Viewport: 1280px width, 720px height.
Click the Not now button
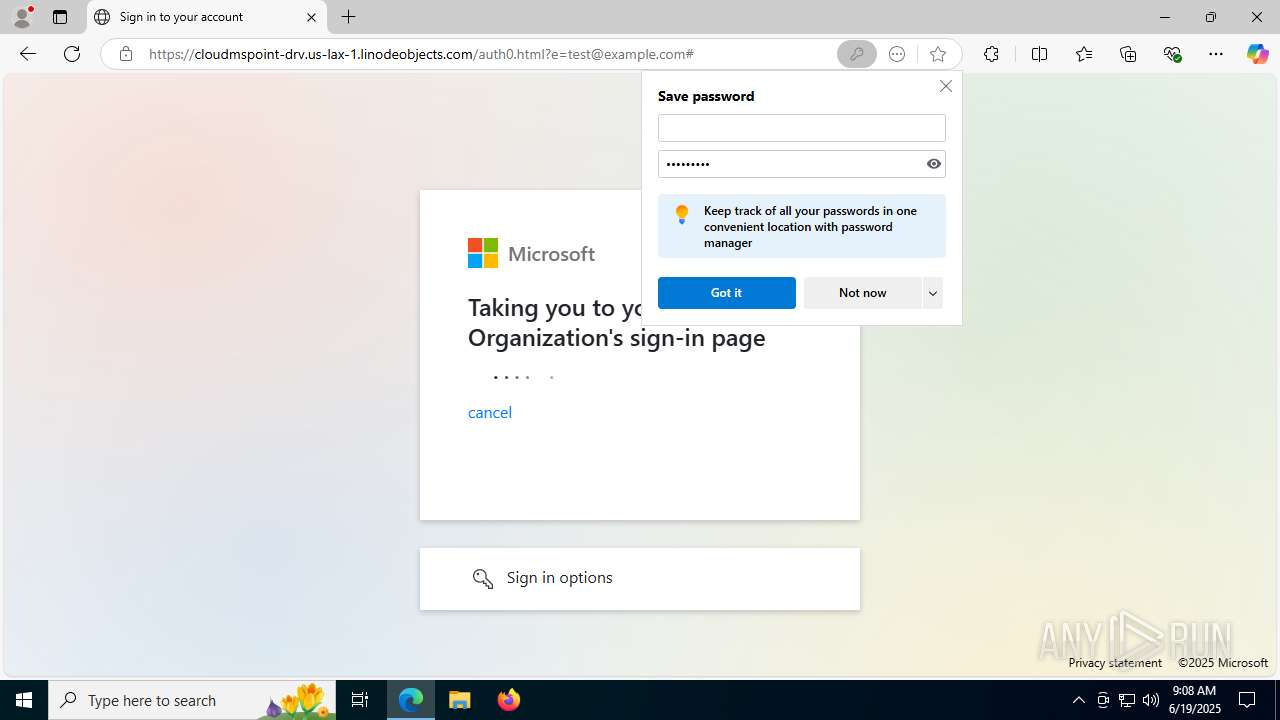pyautogui.click(x=862, y=292)
